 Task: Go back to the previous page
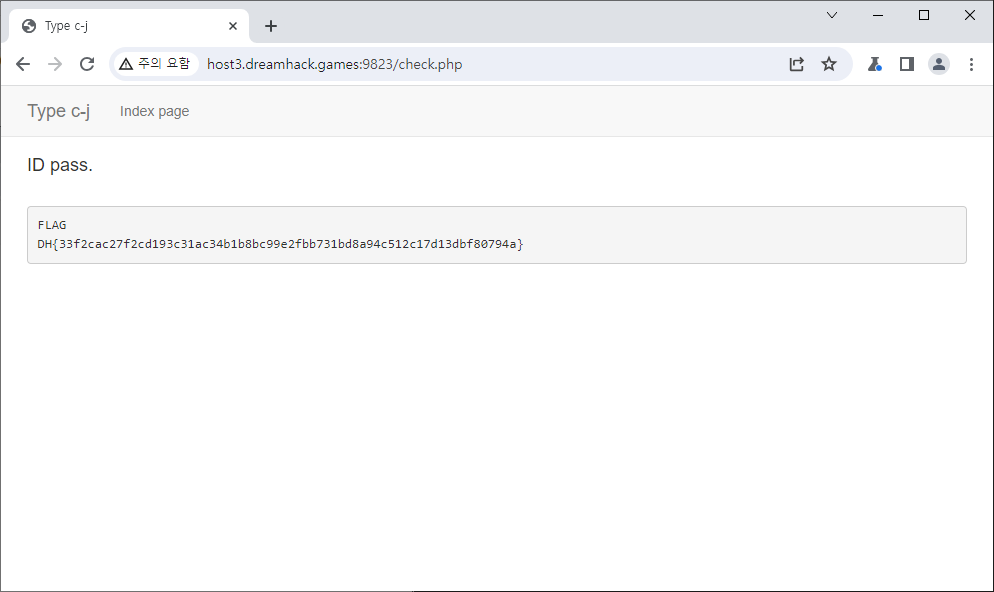point(23,64)
